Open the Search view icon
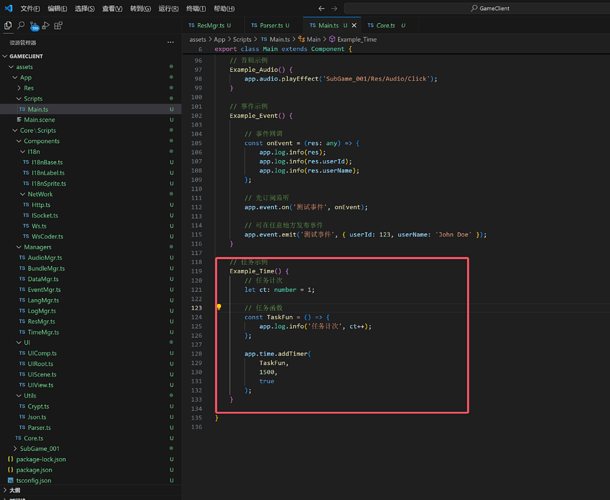Image resolution: width=610 pixels, height=500 pixels. 21,26
